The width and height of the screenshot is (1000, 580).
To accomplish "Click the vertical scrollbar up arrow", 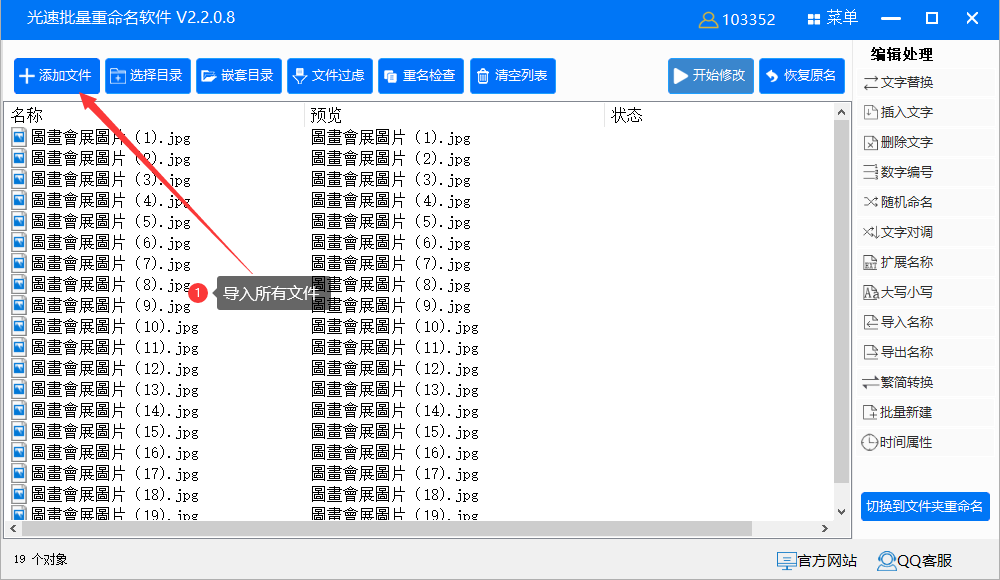I will (841, 112).
